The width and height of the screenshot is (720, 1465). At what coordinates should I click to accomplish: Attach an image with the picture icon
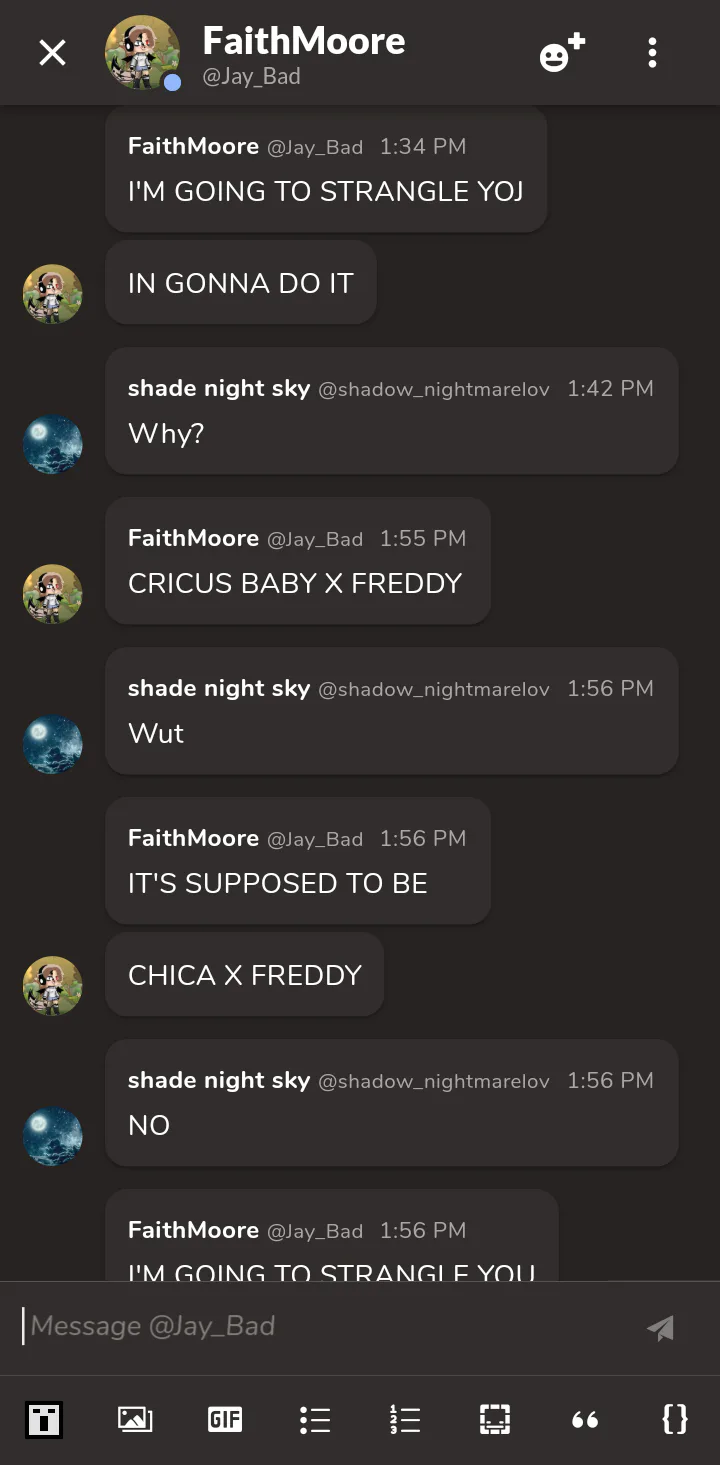click(x=135, y=1419)
